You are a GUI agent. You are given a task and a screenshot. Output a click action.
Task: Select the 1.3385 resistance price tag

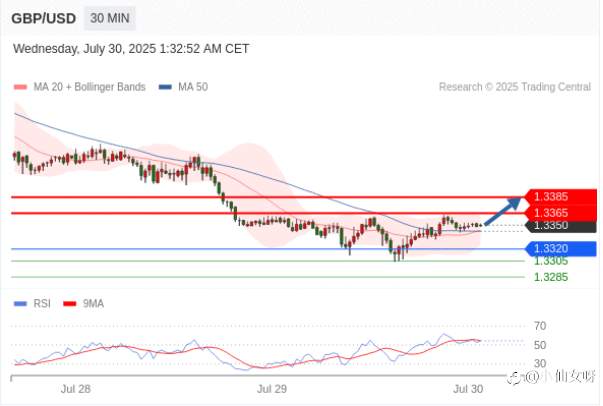[561, 197]
